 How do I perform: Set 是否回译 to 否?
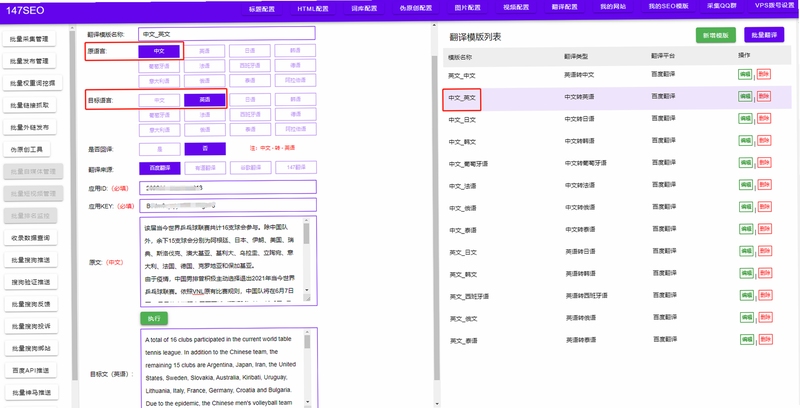[205, 149]
